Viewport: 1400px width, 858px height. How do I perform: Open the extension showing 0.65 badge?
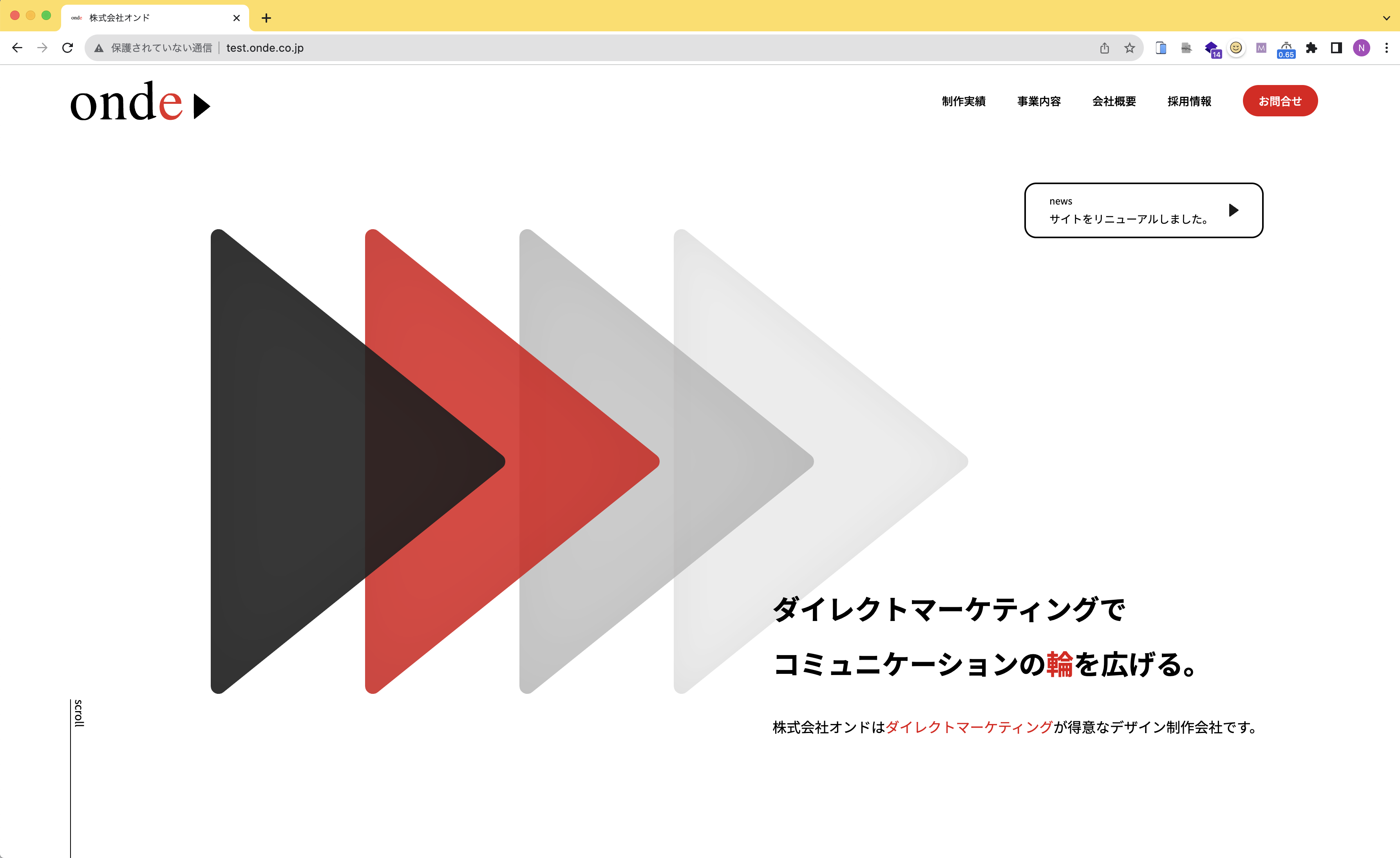[1286, 49]
